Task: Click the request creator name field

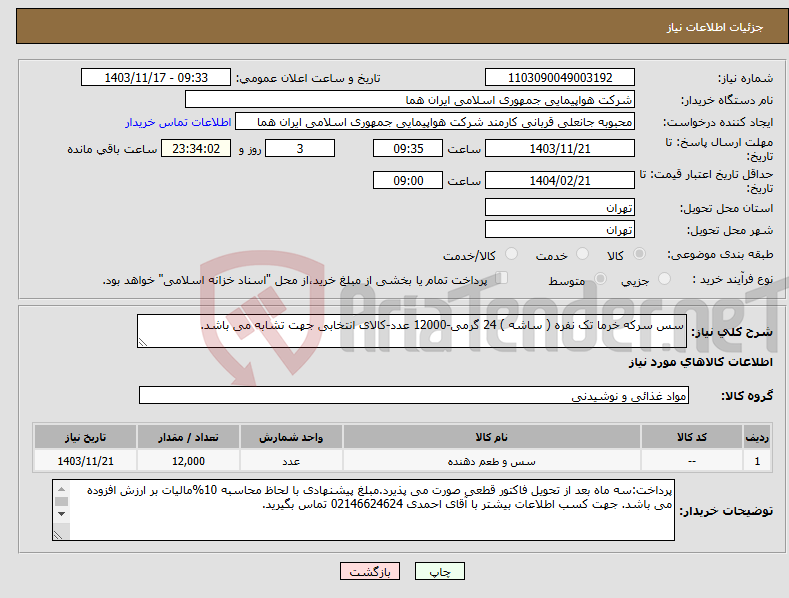Action: [435, 122]
